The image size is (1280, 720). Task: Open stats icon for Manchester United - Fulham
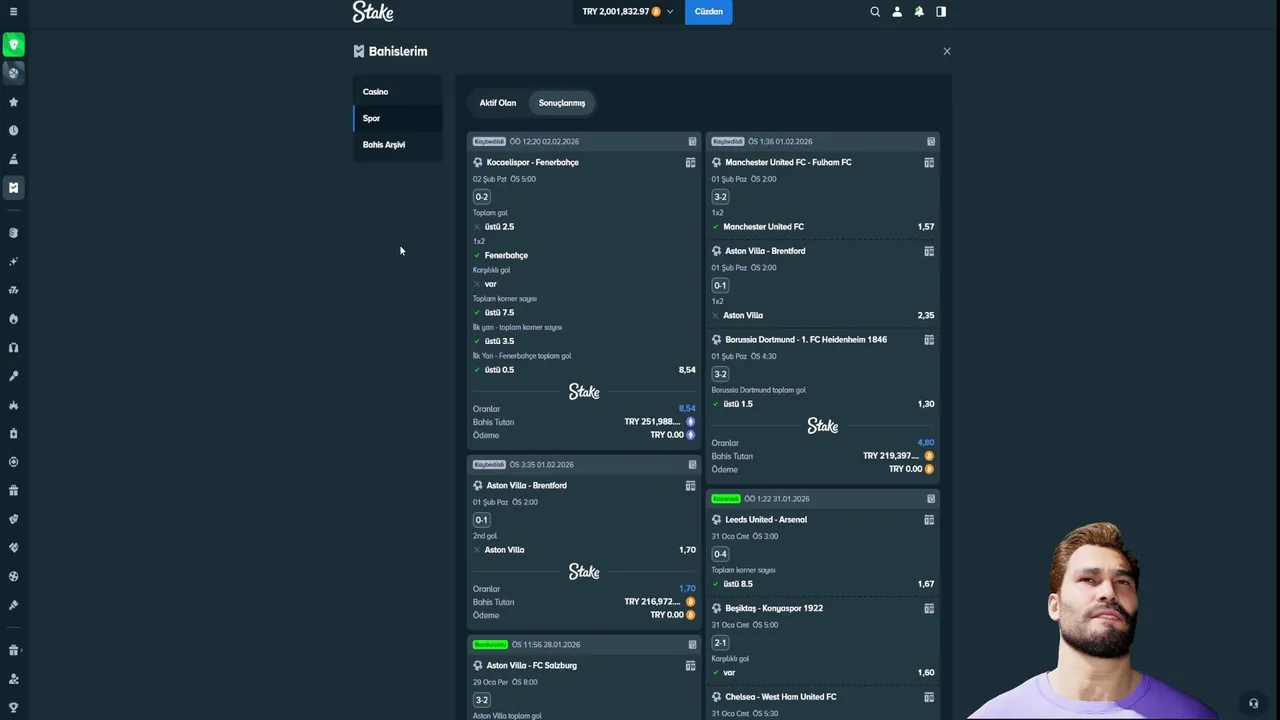tap(929, 162)
